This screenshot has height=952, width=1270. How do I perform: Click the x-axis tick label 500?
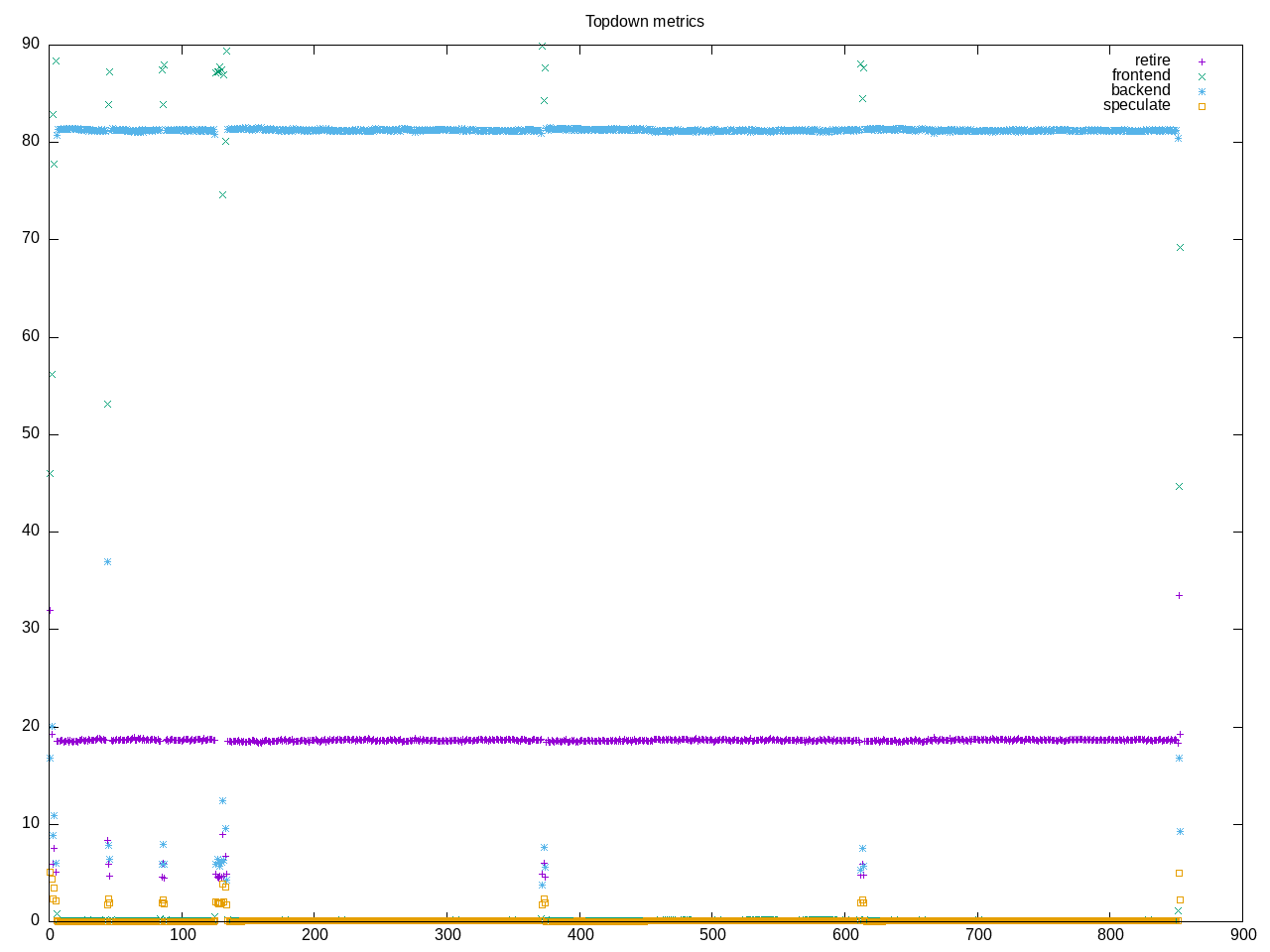712,935
